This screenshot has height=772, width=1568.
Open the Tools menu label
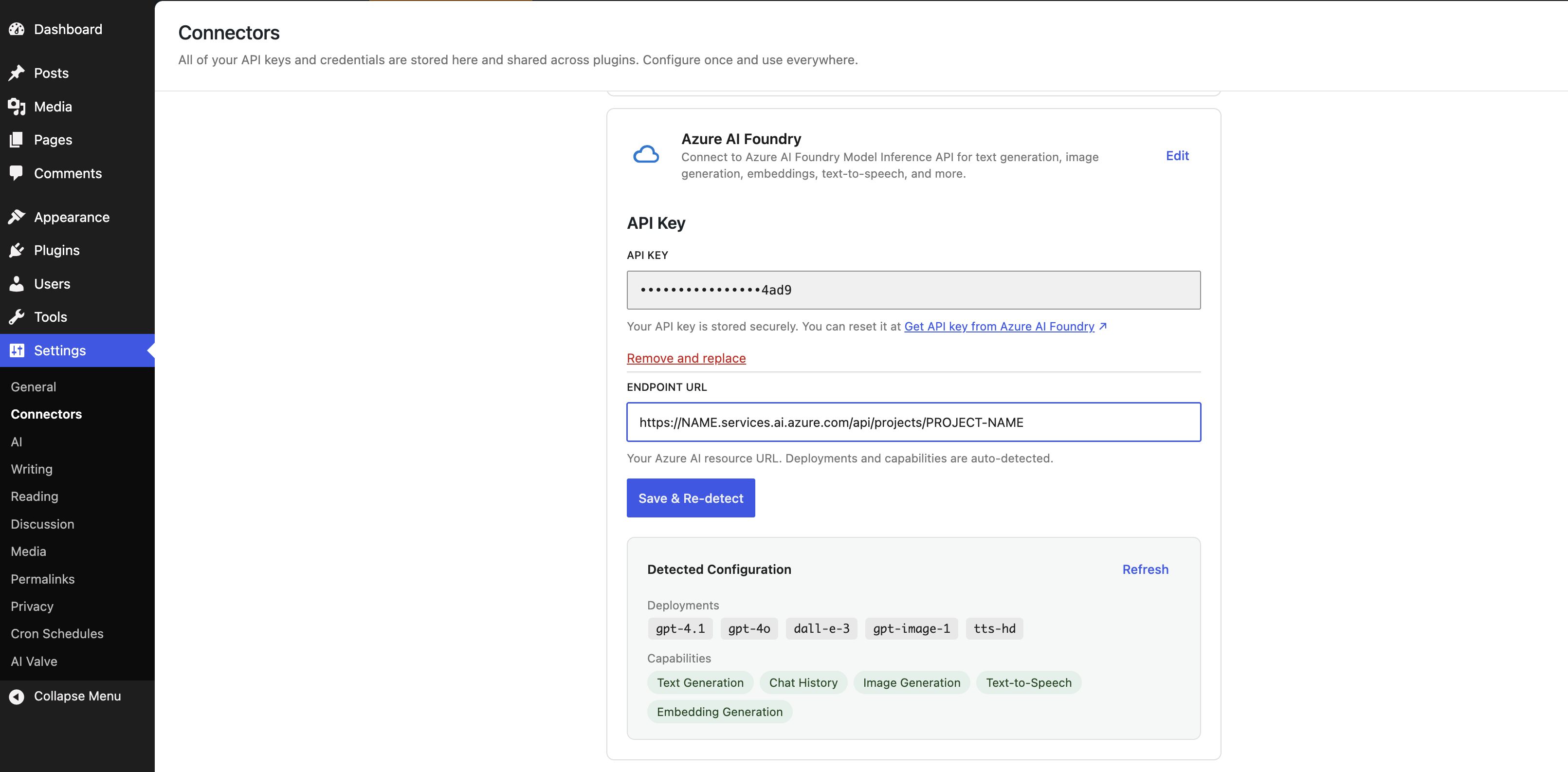pyautogui.click(x=51, y=317)
